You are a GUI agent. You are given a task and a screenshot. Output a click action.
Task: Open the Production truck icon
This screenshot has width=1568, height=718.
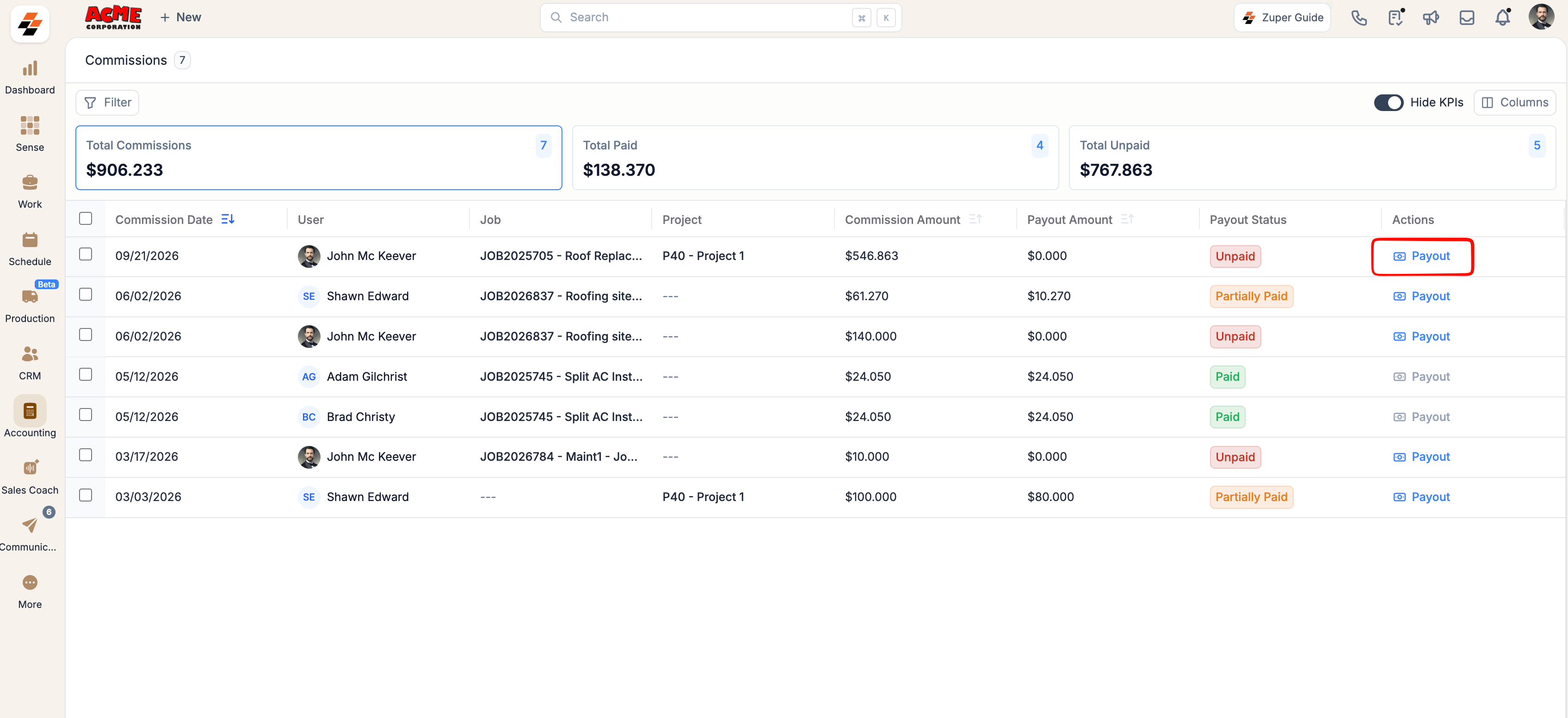click(x=30, y=297)
